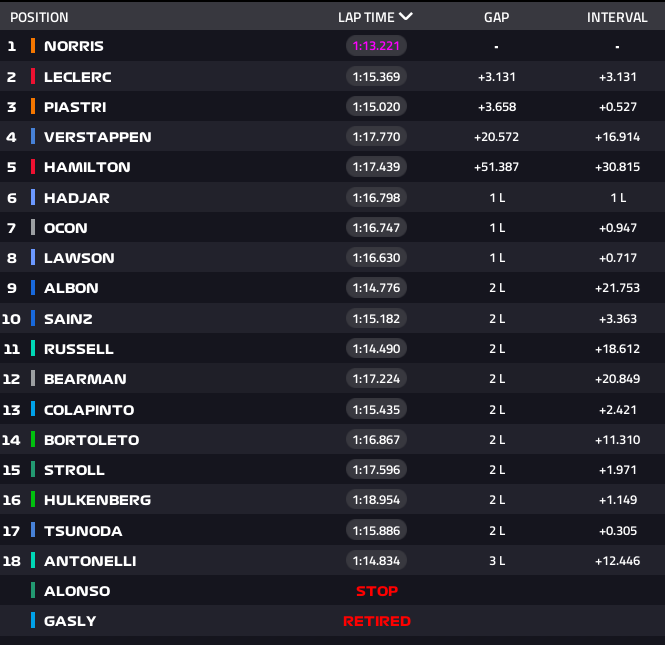Click the INTERVAL column header
The image size is (665, 645).
click(617, 17)
